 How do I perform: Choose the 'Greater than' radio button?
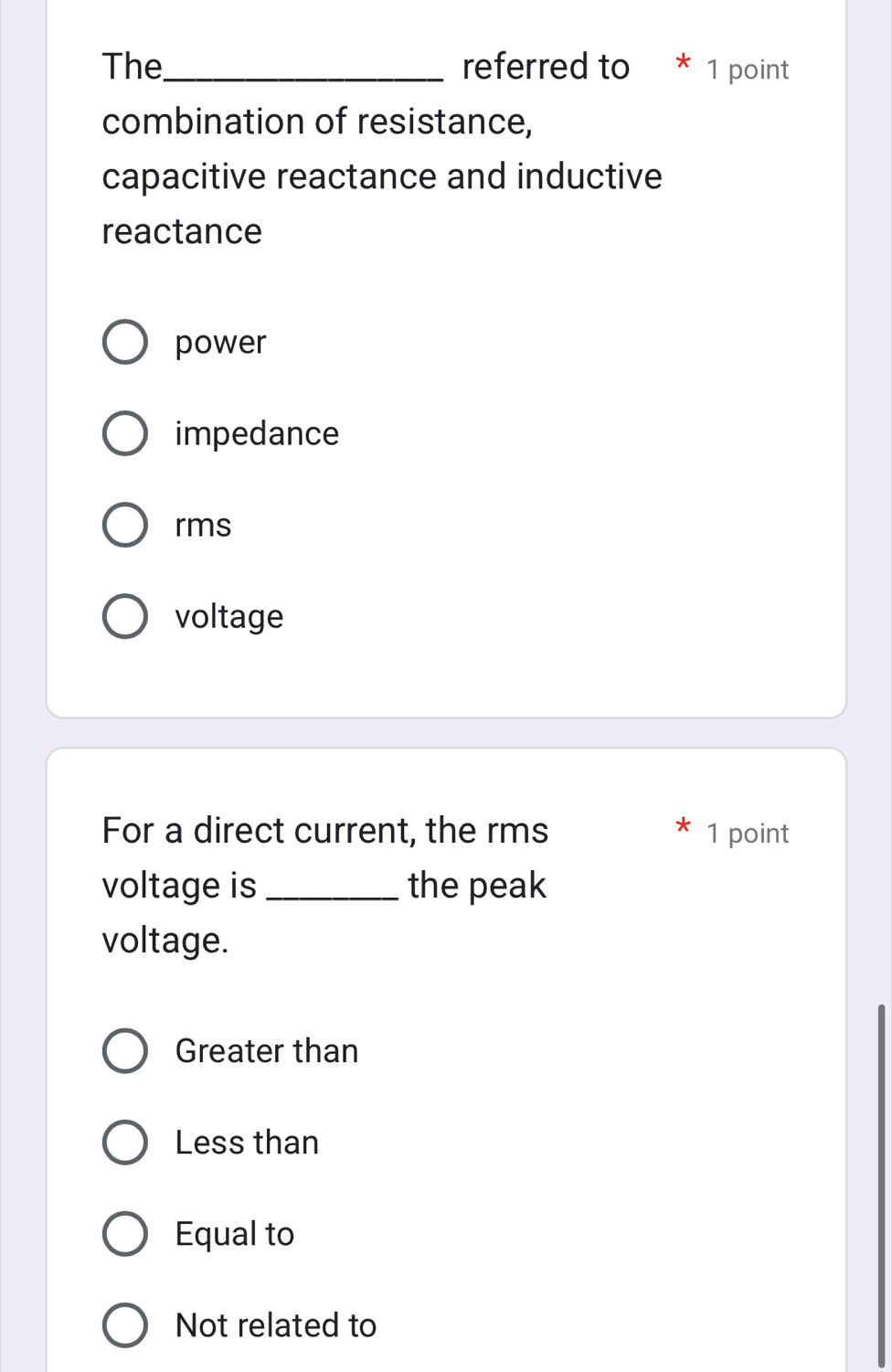(x=124, y=1051)
